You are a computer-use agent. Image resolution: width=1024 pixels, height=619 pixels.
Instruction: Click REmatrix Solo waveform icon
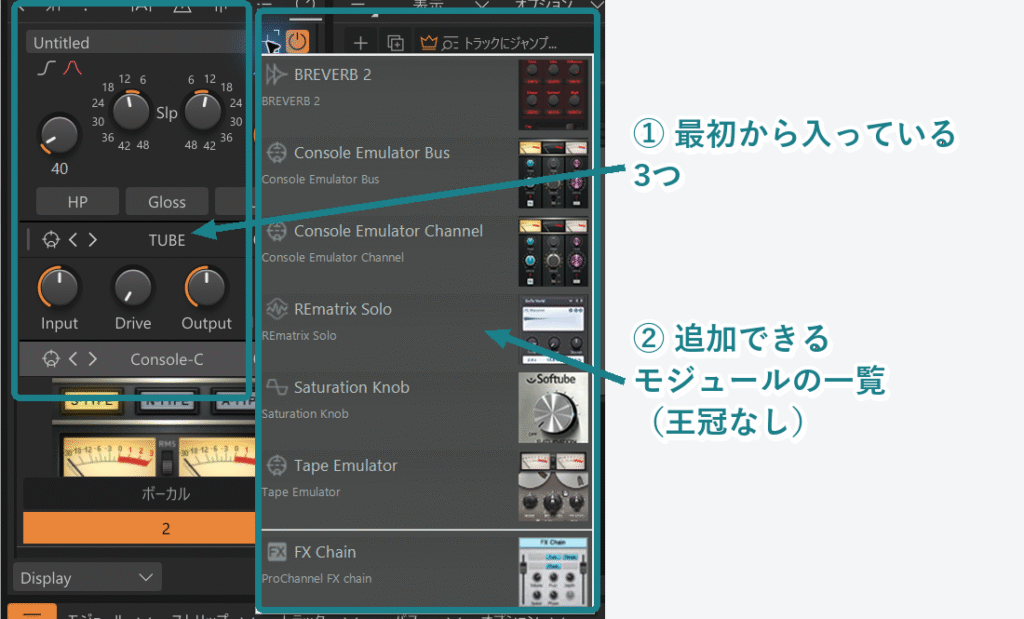[277, 309]
